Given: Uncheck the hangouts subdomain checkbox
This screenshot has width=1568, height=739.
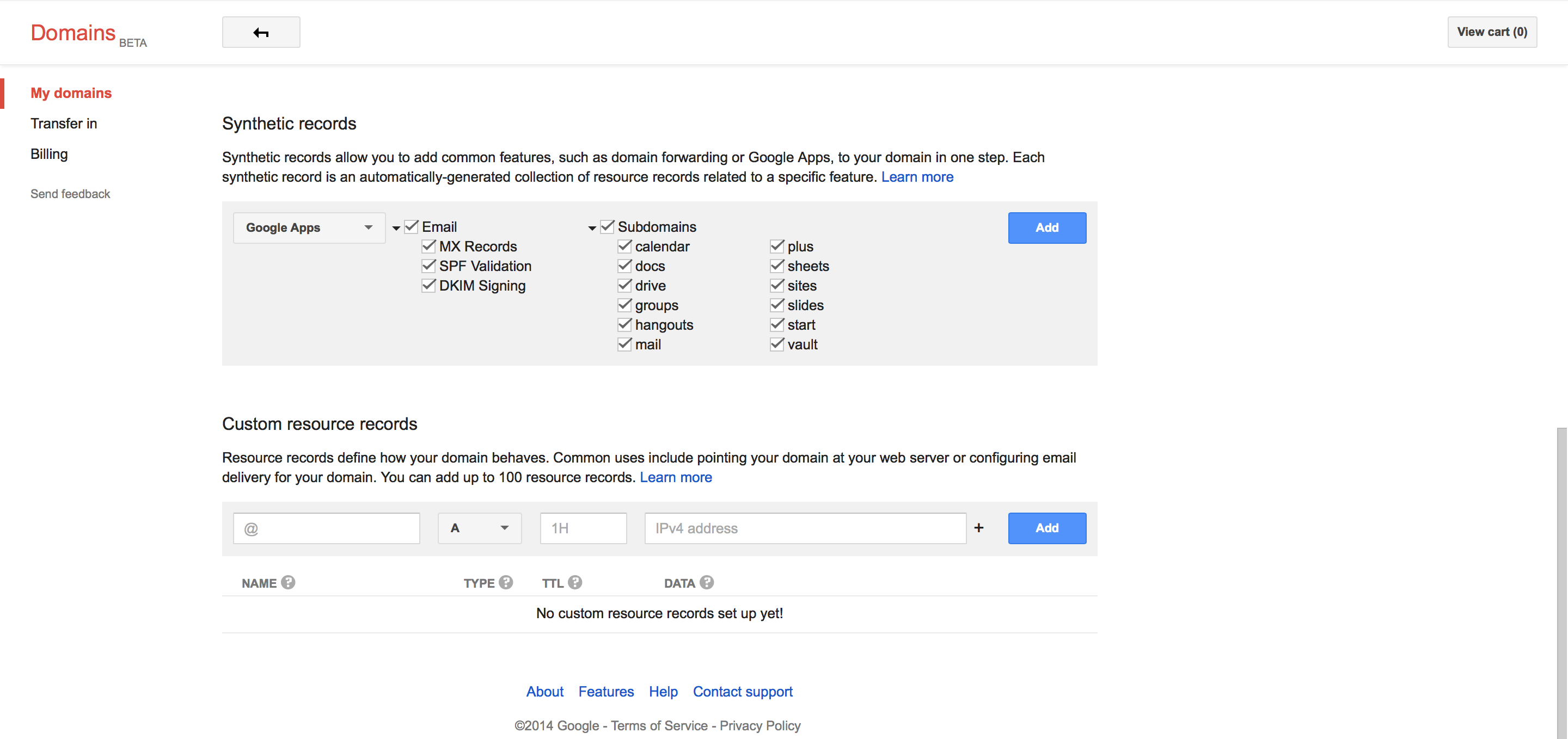Looking at the screenshot, I should [x=624, y=325].
